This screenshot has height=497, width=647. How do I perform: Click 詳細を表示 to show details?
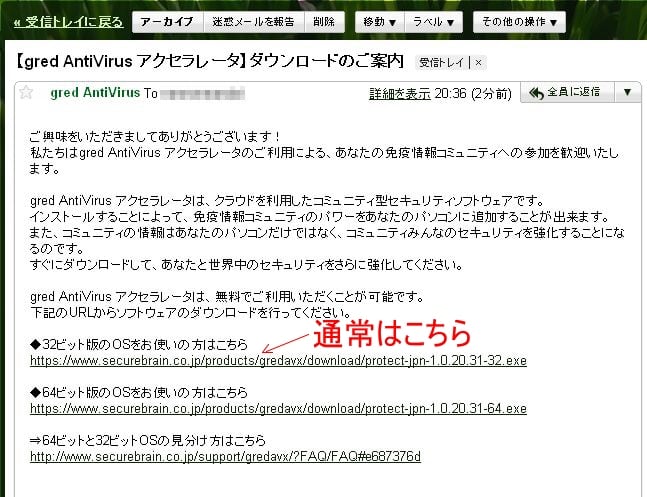point(397,94)
